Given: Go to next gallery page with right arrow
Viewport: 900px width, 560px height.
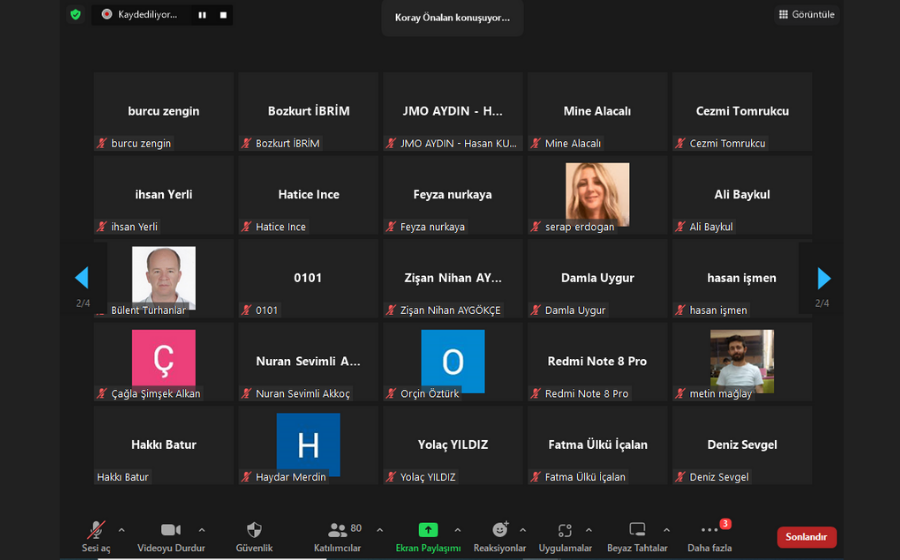Looking at the screenshot, I should (824, 278).
